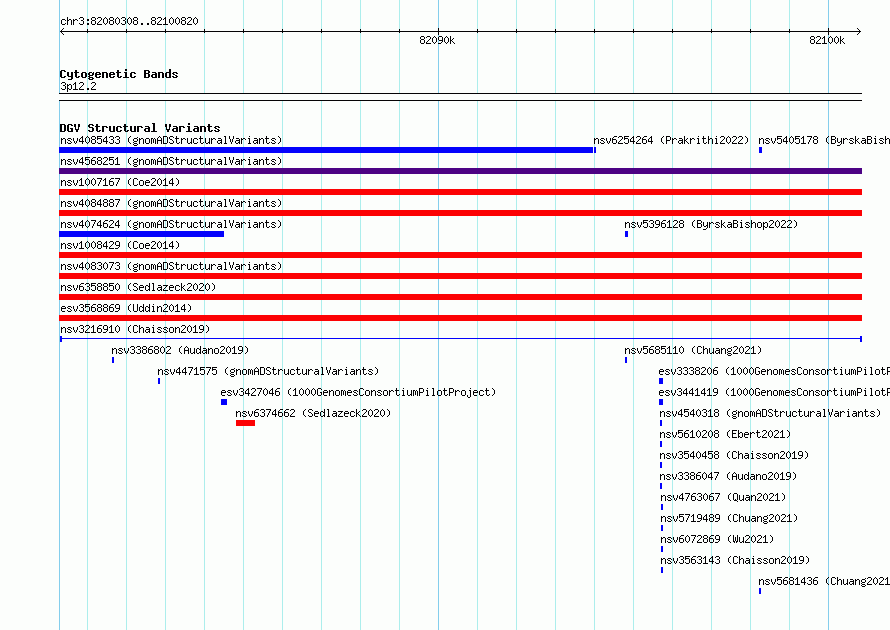The width and height of the screenshot is (890, 630).
Task: Select the nsv4568251 purple variant bar
Action: click(460, 171)
